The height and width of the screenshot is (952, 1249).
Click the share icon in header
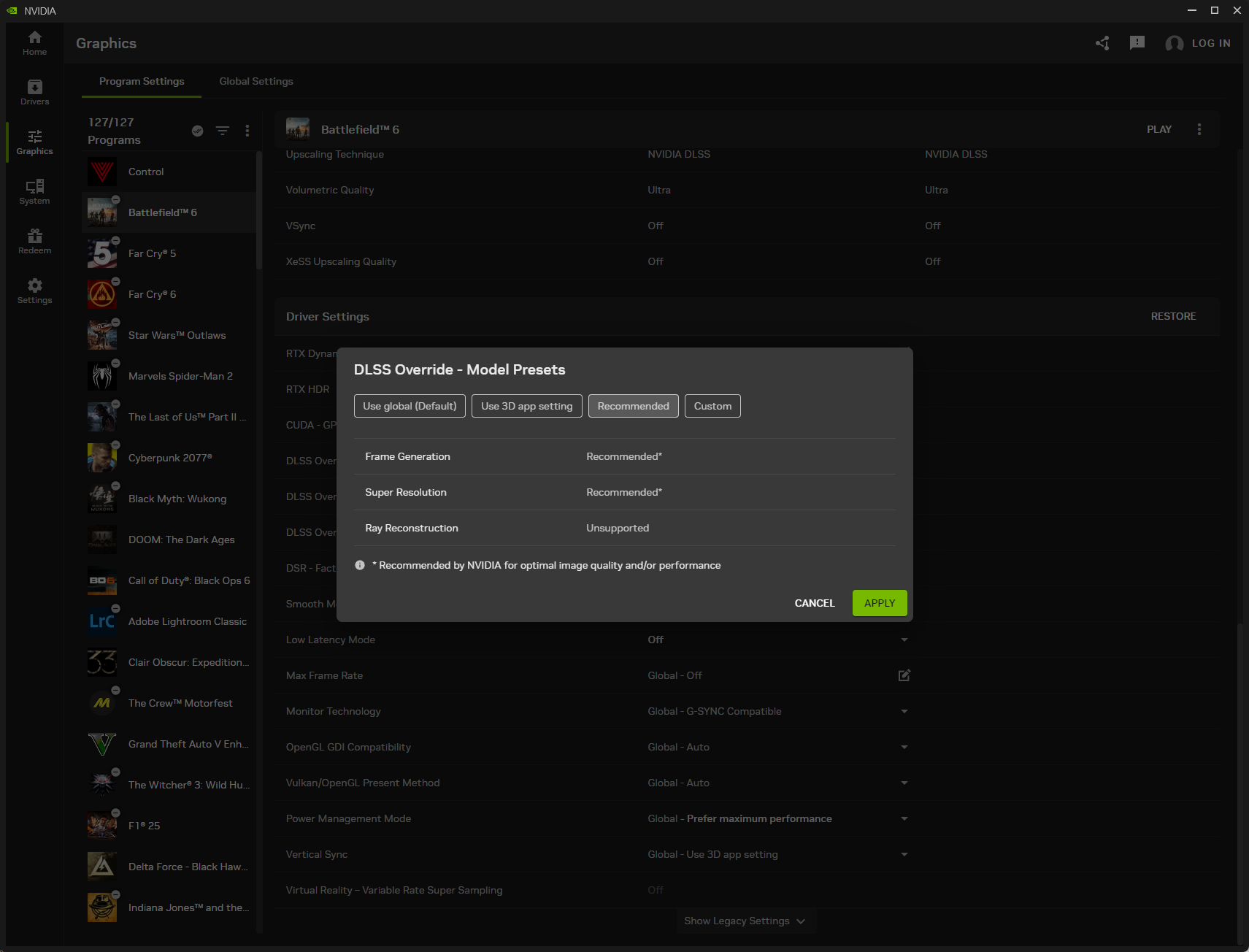click(x=1102, y=43)
